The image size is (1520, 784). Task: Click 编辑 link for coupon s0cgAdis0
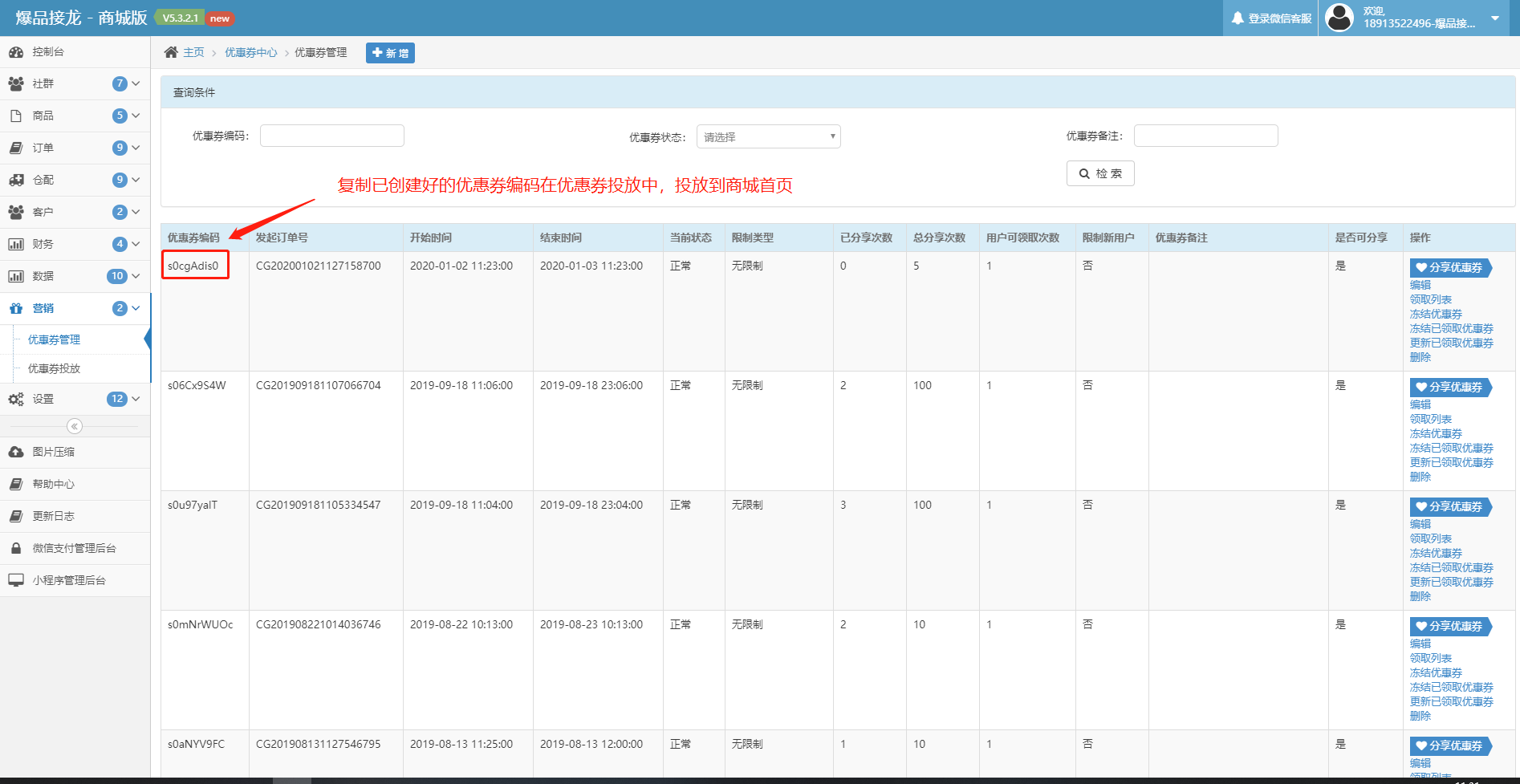click(1420, 285)
